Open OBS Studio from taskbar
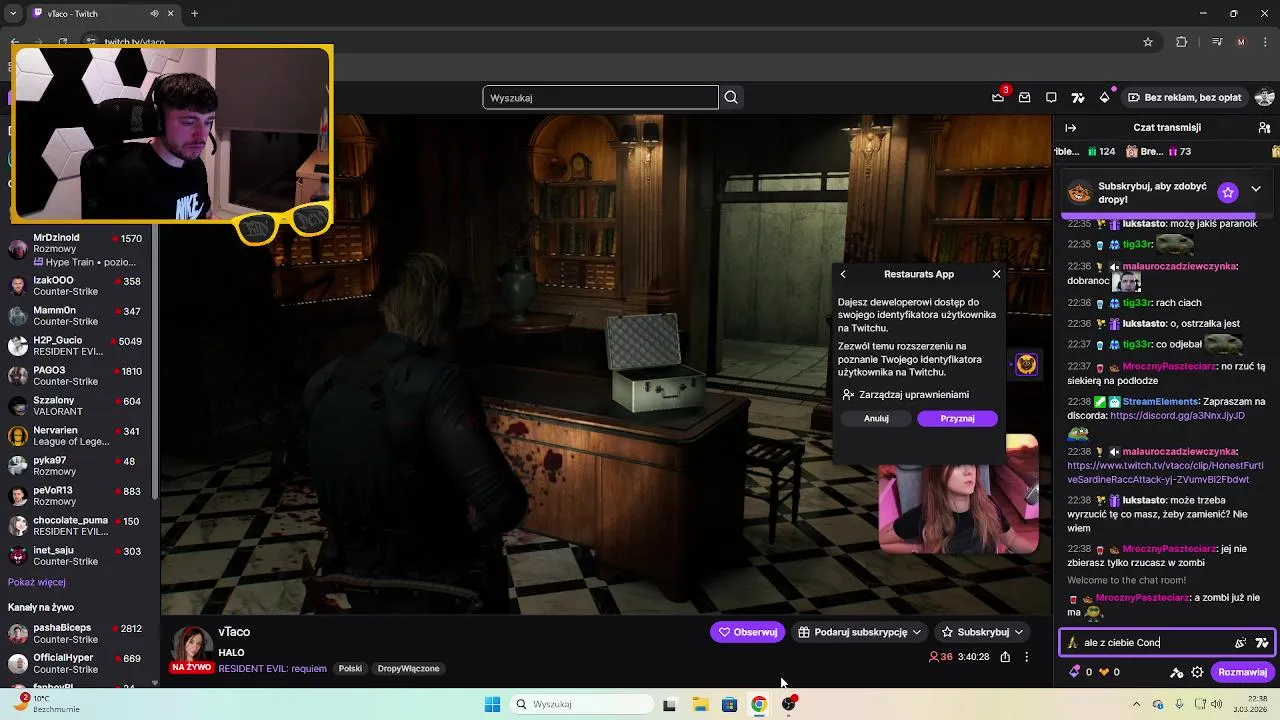 [x=789, y=704]
